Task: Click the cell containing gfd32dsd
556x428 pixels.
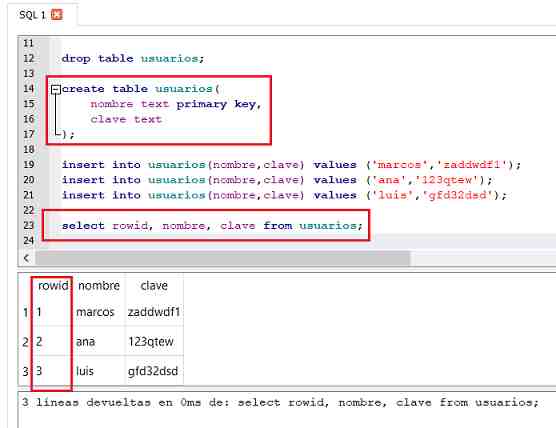Action: click(x=154, y=371)
